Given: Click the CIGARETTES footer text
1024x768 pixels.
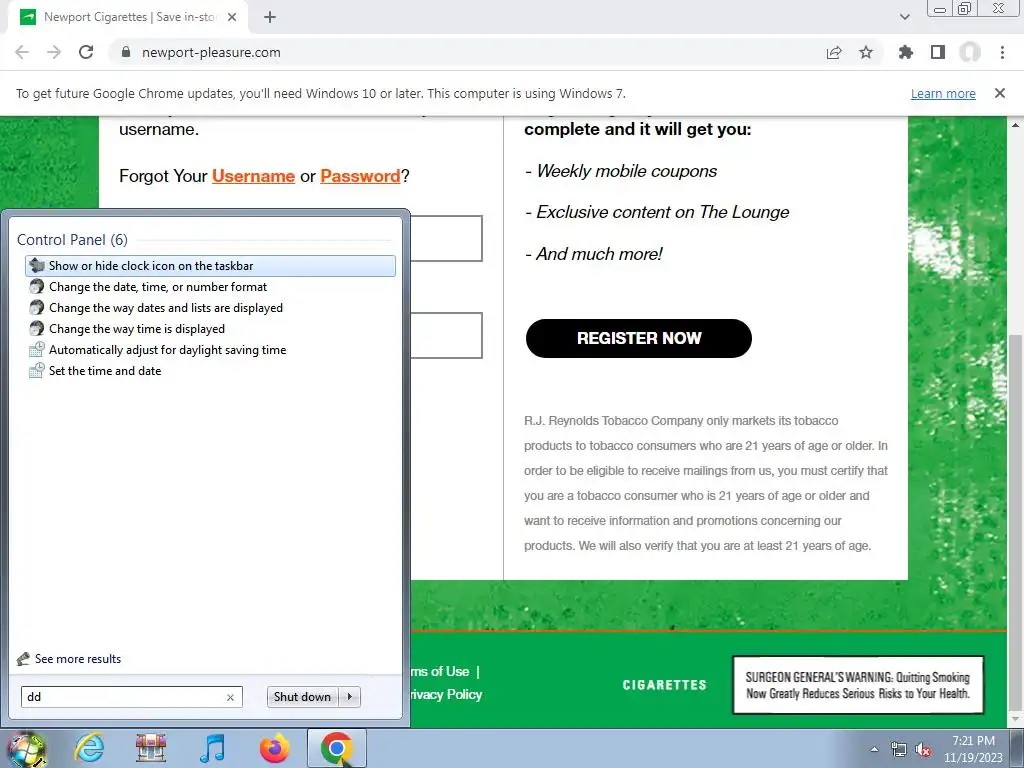Looking at the screenshot, I should tap(664, 685).
